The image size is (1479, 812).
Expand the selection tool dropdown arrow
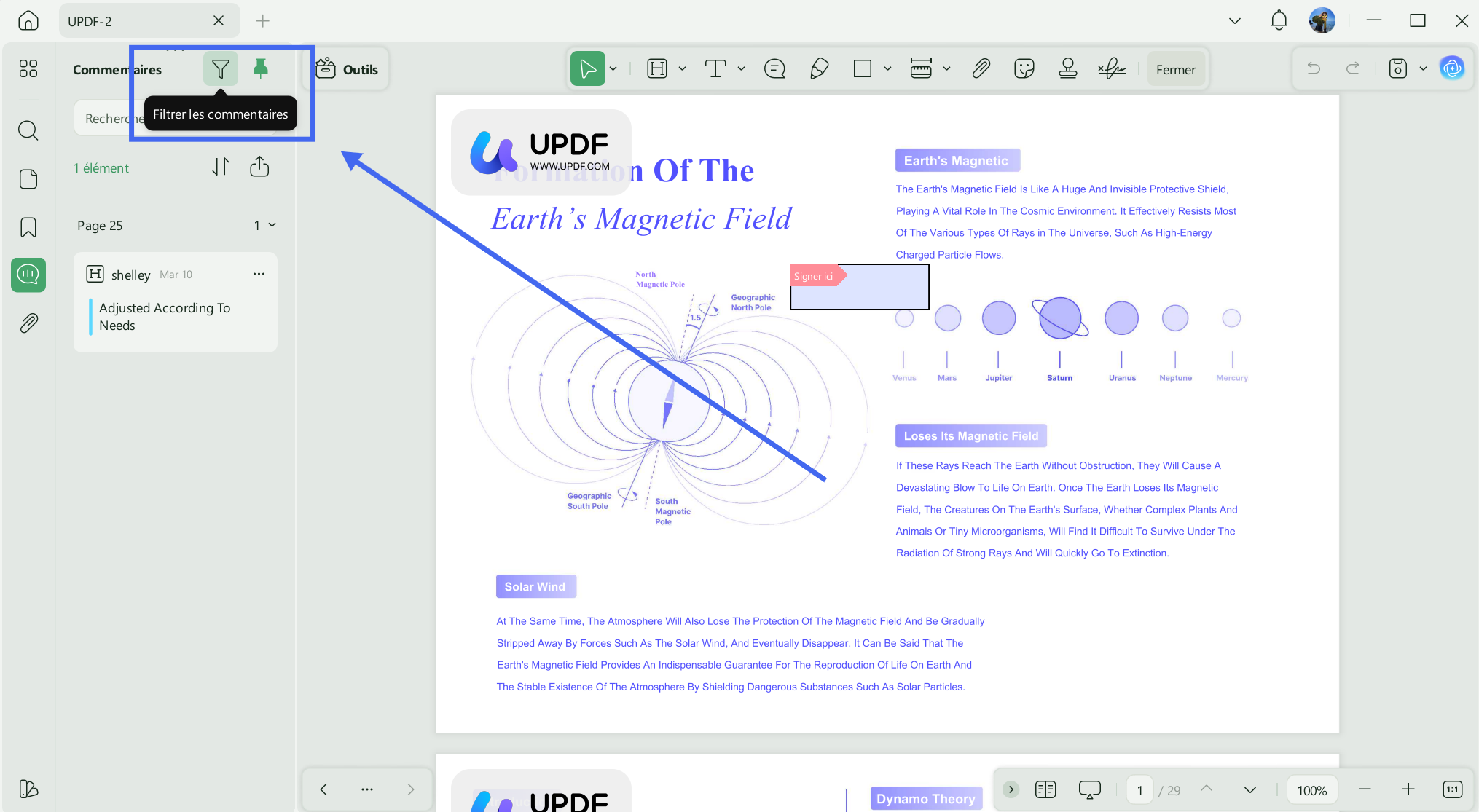[x=613, y=69]
